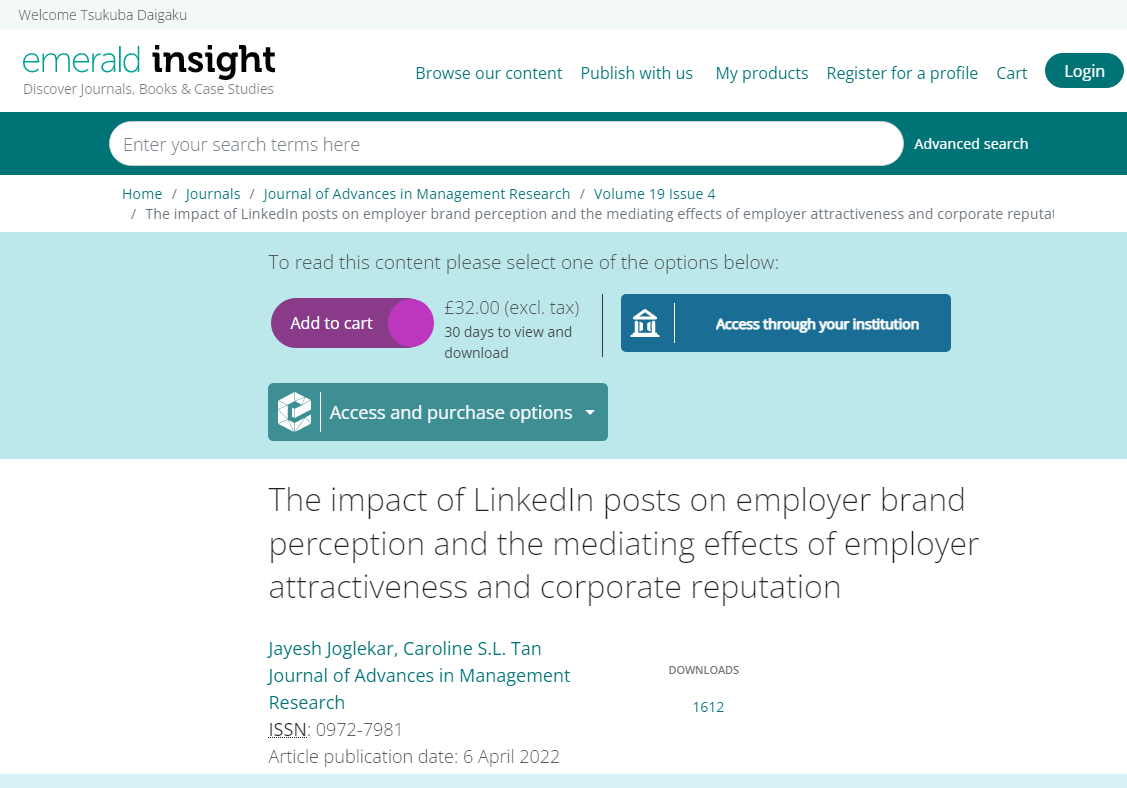
Task: Open Publish with us menu
Action: [637, 73]
